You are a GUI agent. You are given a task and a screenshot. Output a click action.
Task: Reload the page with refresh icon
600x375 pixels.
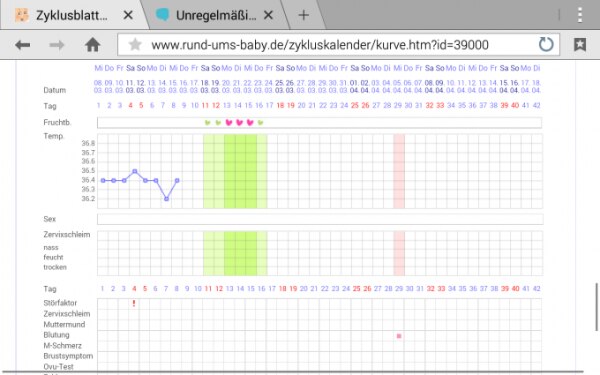pos(546,45)
